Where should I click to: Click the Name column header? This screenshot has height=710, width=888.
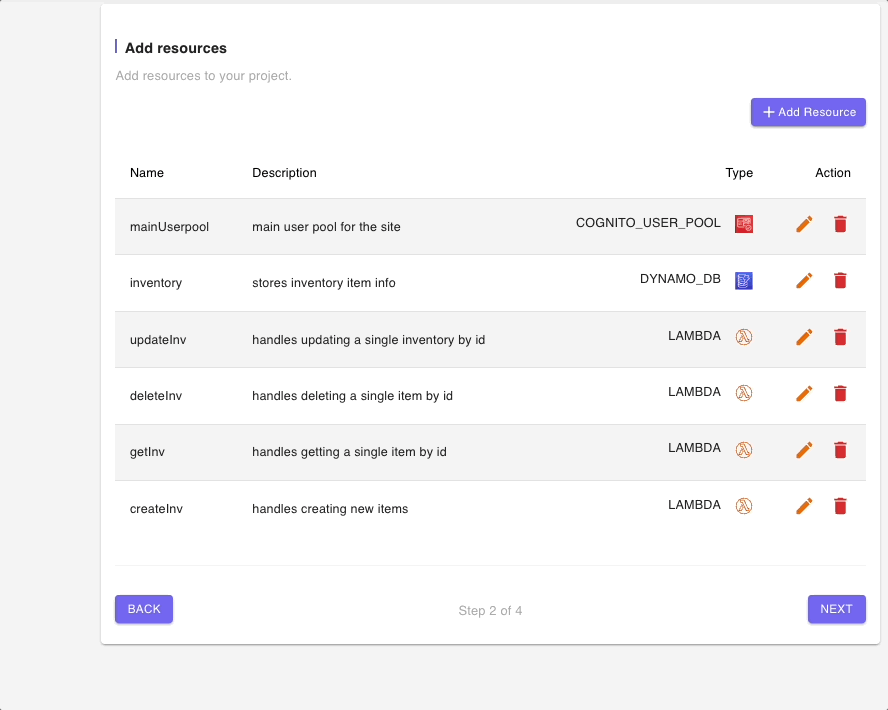[x=147, y=173]
